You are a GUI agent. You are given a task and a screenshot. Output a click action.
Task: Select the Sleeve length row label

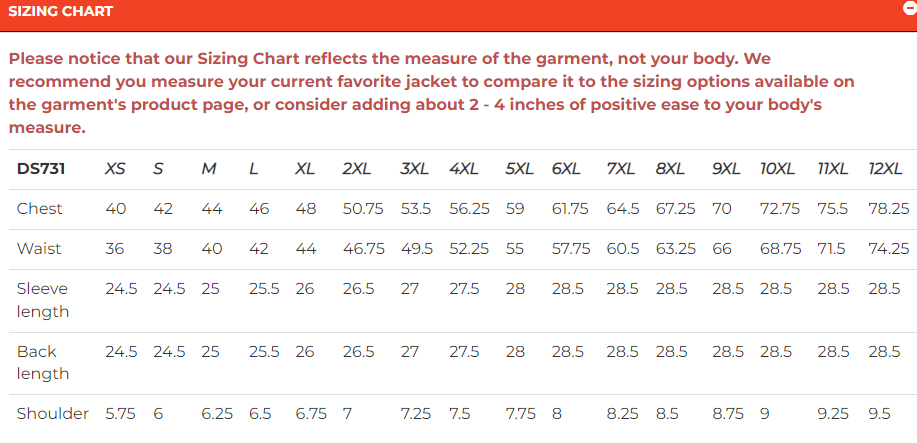pyautogui.click(x=43, y=300)
